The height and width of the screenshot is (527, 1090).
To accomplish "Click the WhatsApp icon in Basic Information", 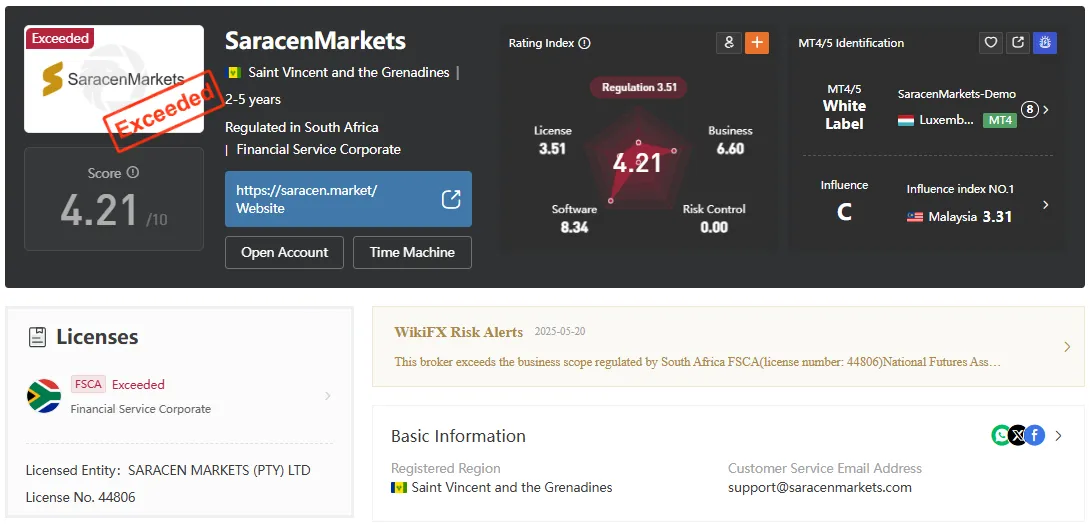I will click(x=1001, y=436).
